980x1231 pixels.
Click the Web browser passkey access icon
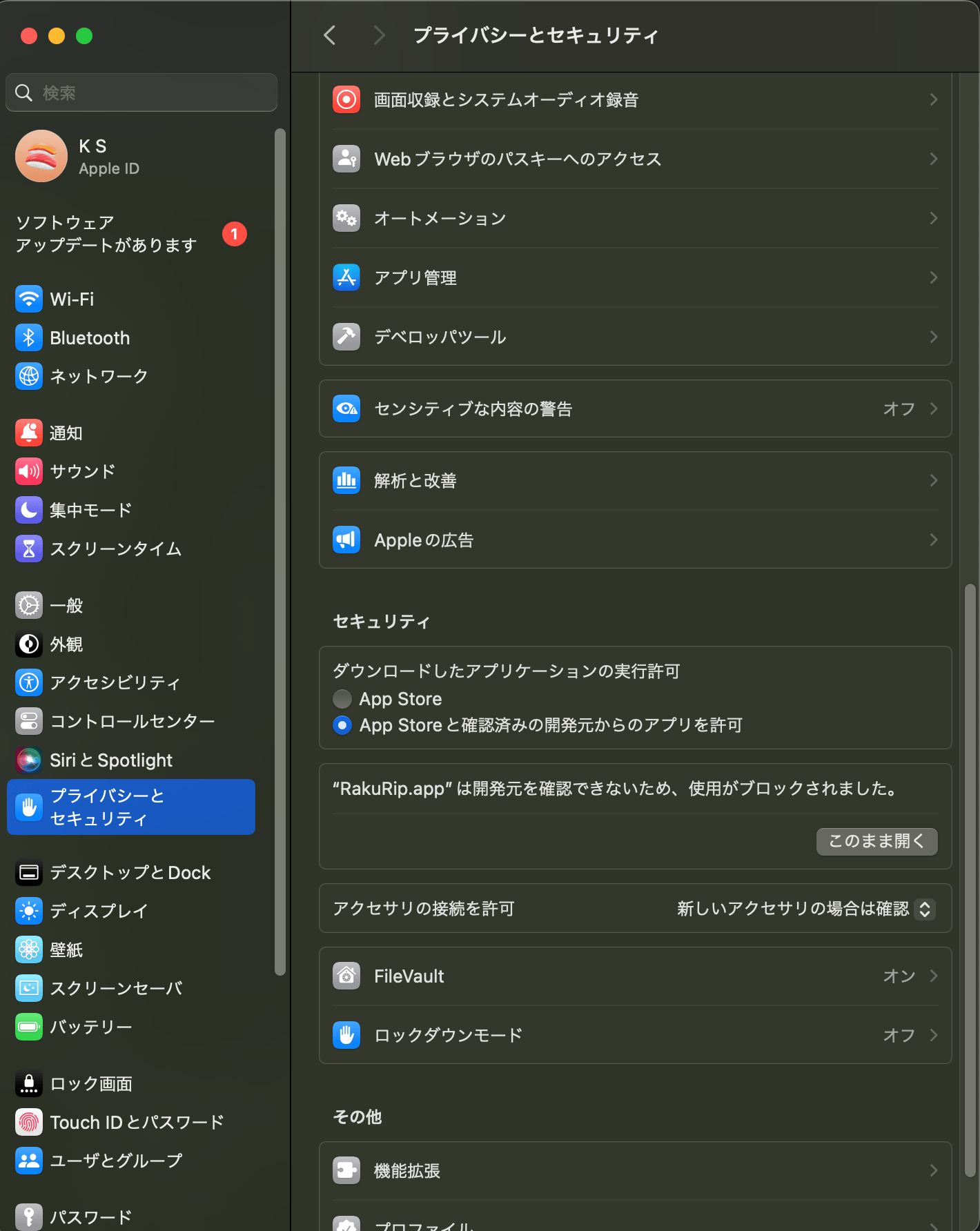pyautogui.click(x=346, y=159)
